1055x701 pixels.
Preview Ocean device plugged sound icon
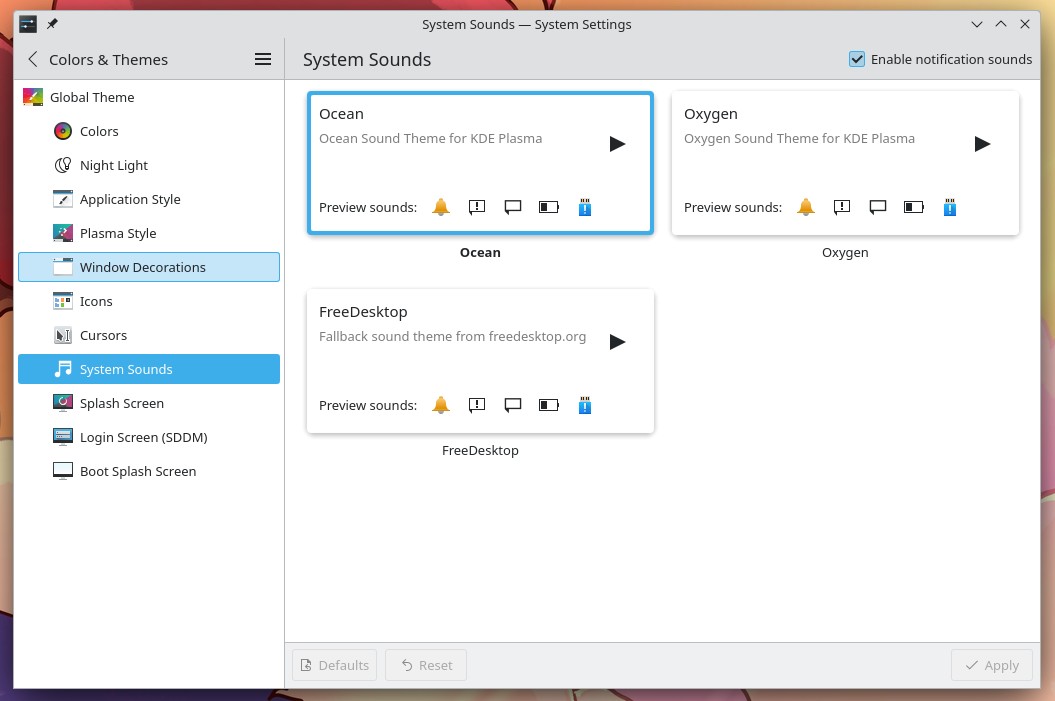point(585,207)
